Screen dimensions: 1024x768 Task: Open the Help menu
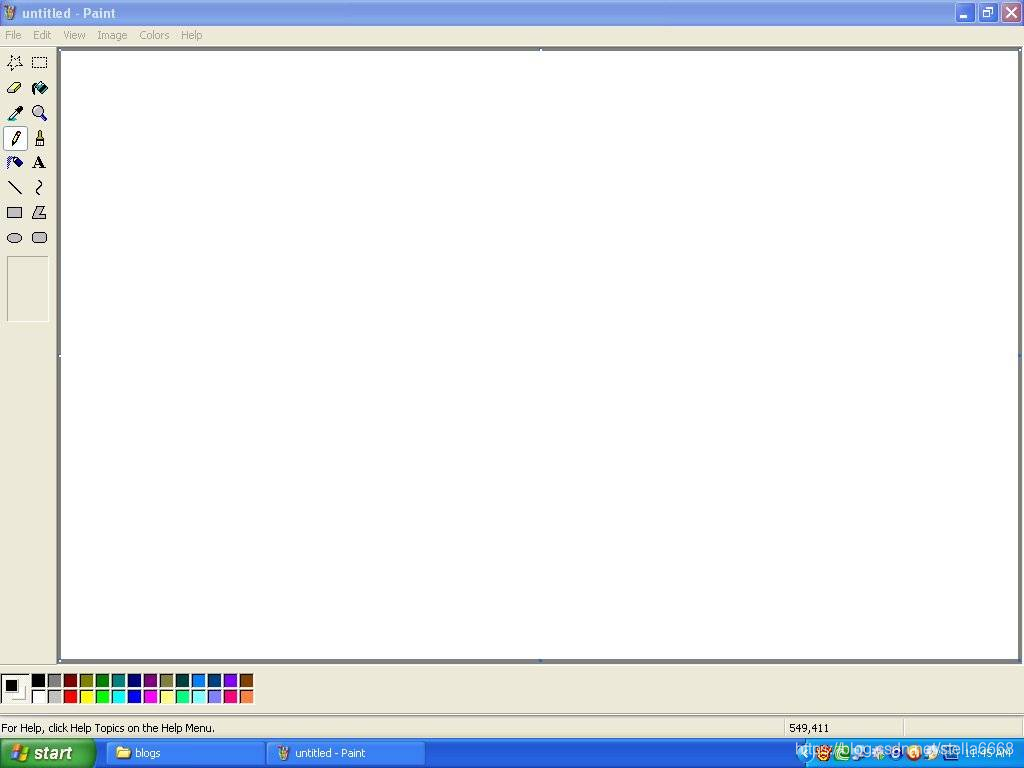point(191,35)
